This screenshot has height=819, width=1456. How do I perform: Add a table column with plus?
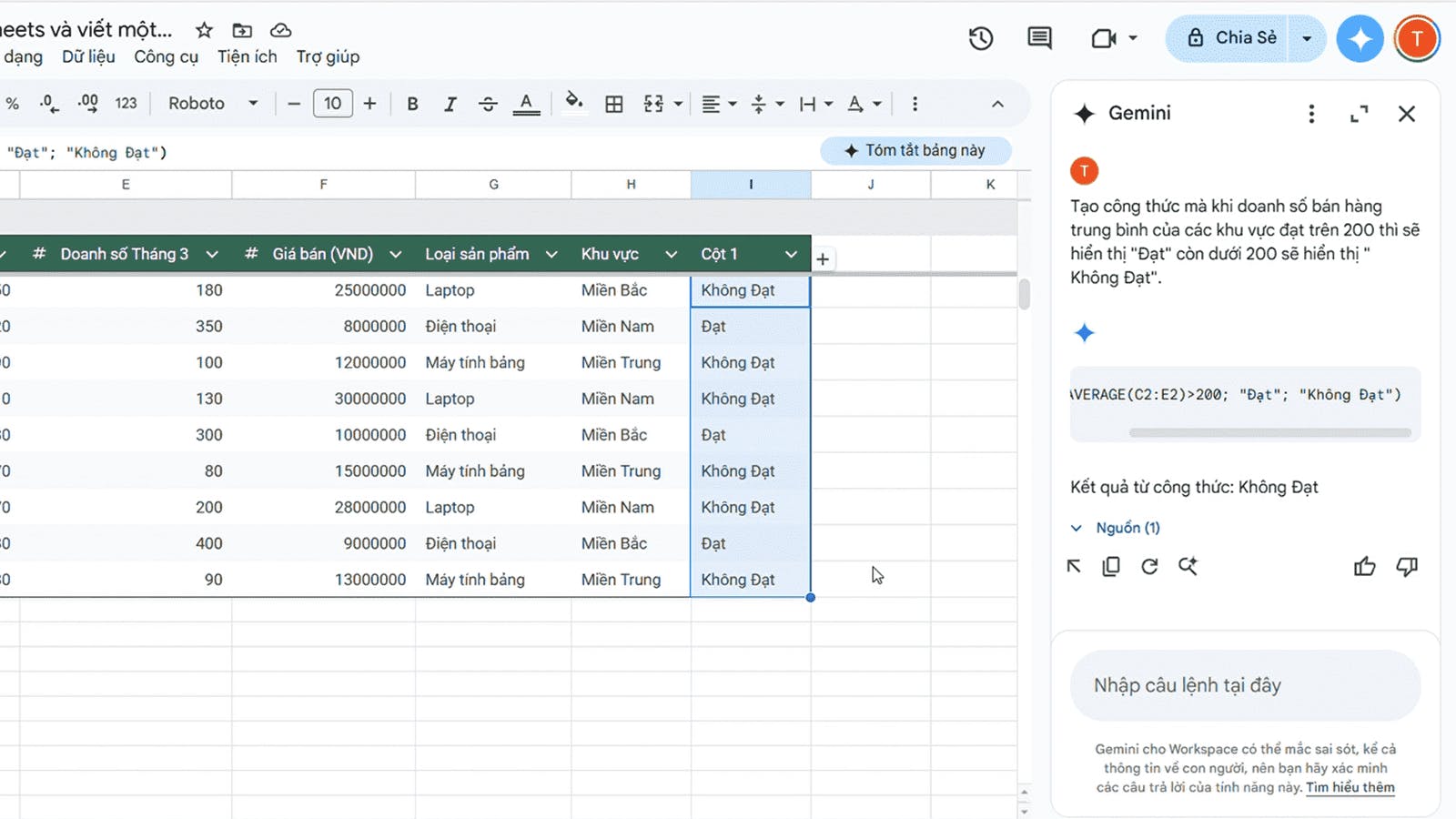pyautogui.click(x=823, y=259)
